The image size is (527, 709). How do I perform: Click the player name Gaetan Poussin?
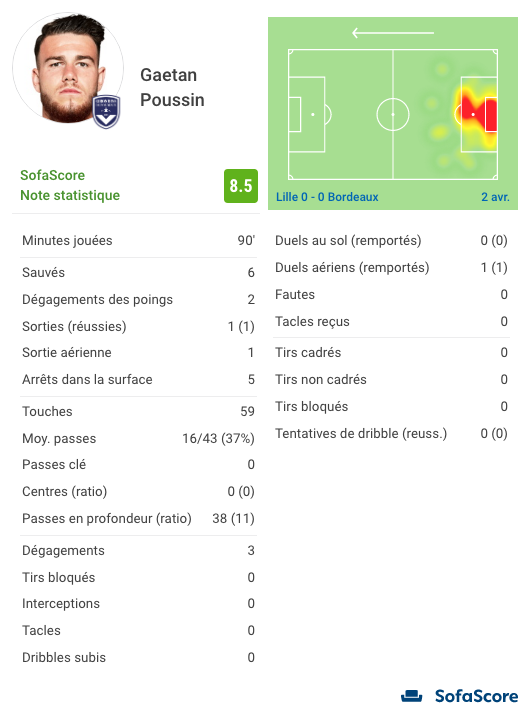(172, 87)
